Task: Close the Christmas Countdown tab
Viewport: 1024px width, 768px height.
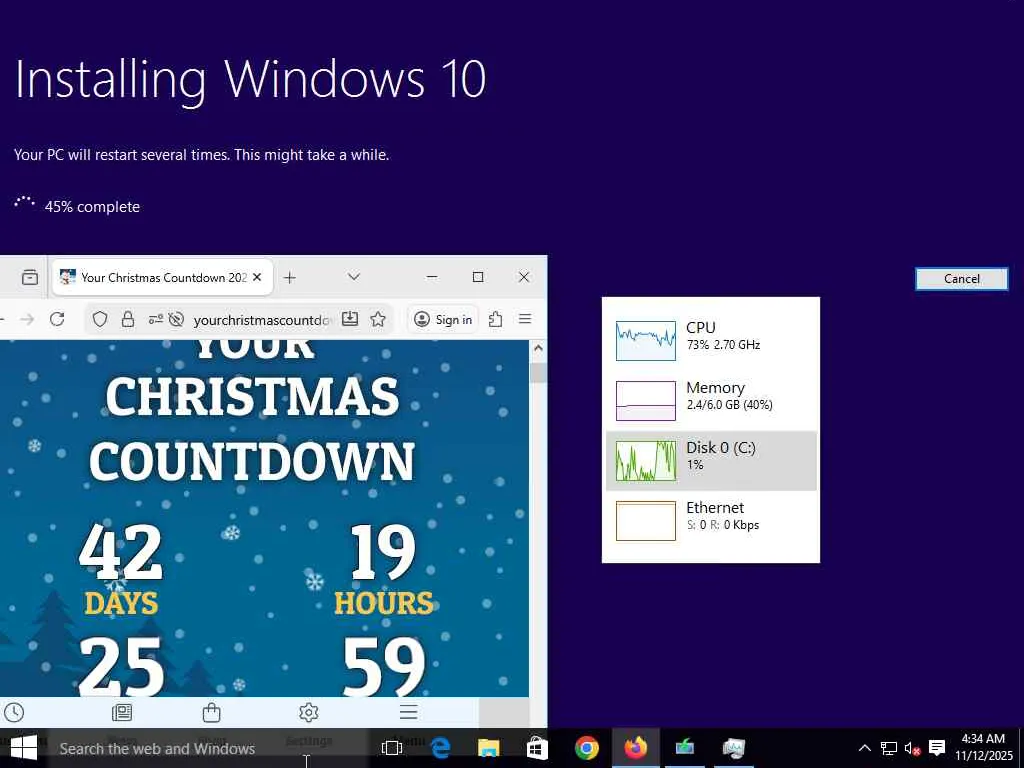Action: (x=257, y=278)
